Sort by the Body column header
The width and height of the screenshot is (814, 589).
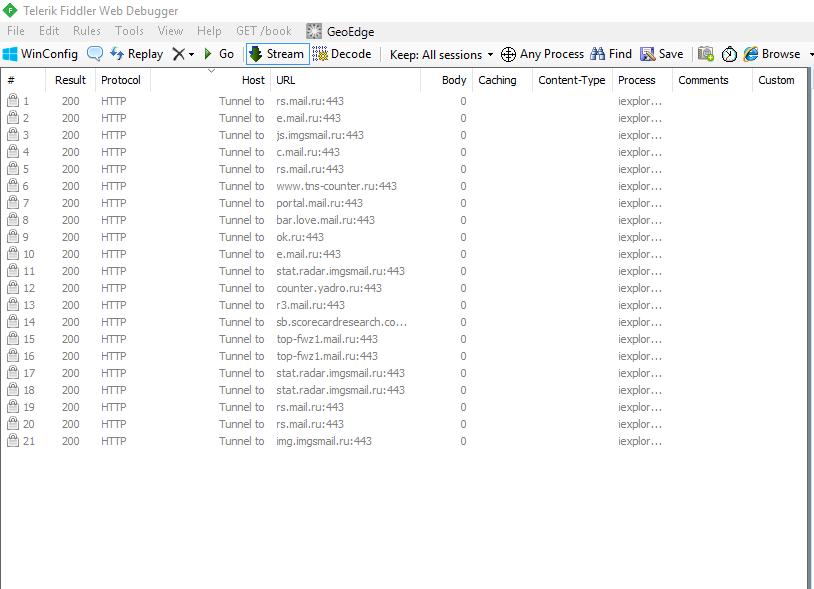tap(446, 80)
